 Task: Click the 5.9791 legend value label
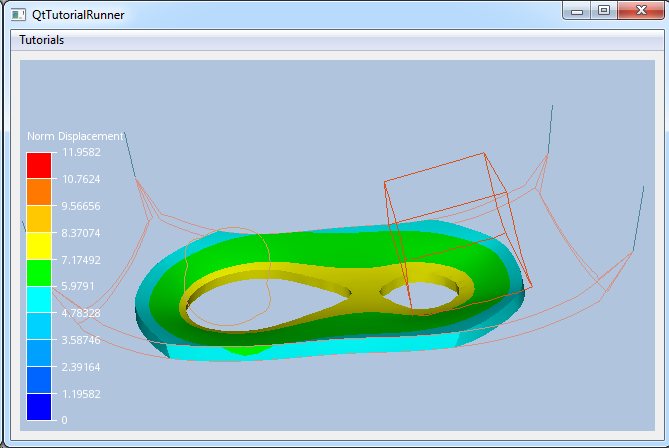coord(78,286)
